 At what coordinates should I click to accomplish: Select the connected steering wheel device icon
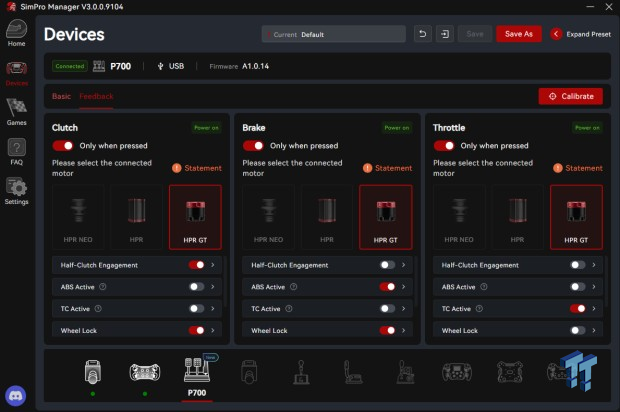(145, 372)
